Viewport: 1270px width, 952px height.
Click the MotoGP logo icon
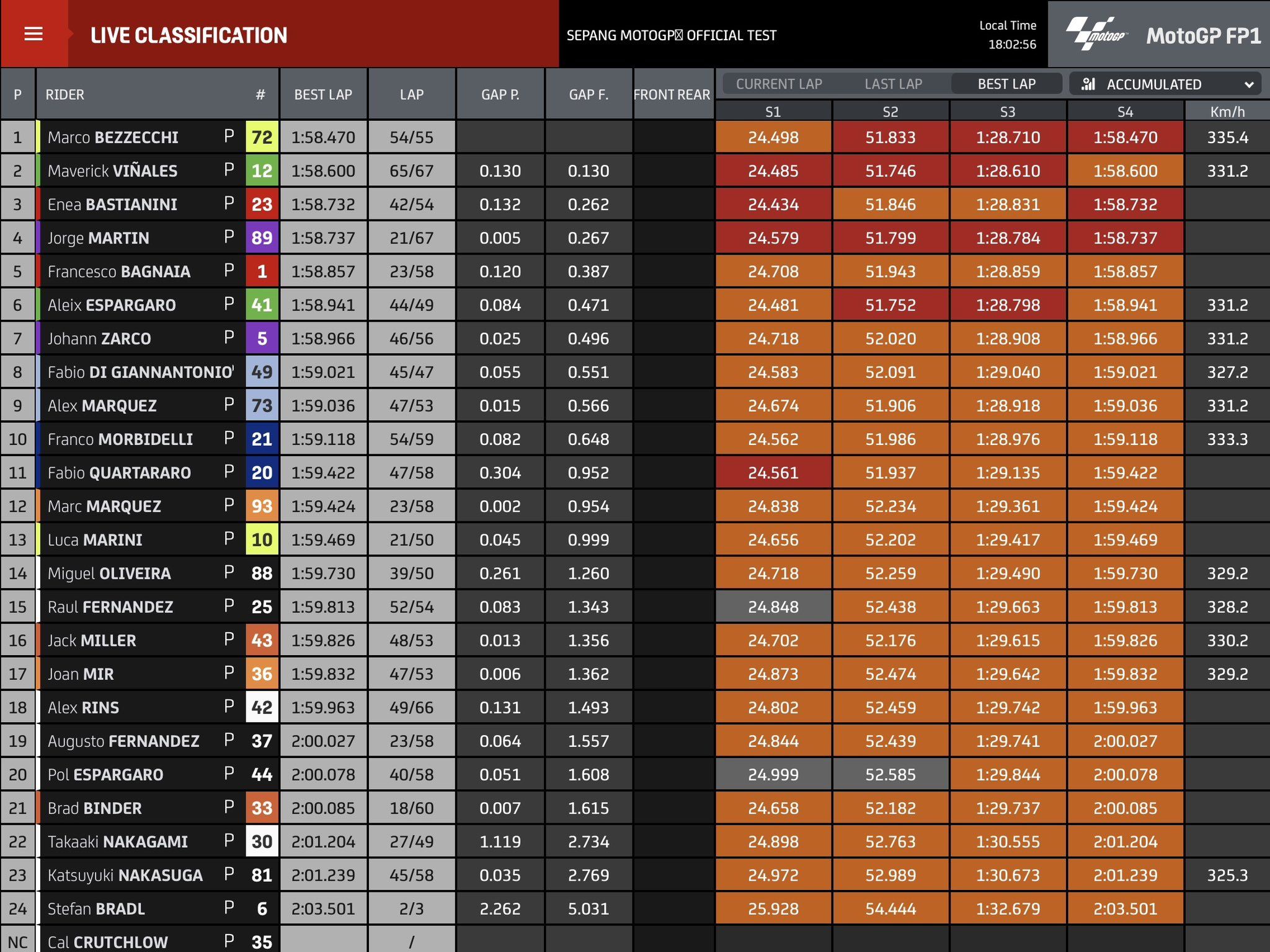tap(1096, 34)
